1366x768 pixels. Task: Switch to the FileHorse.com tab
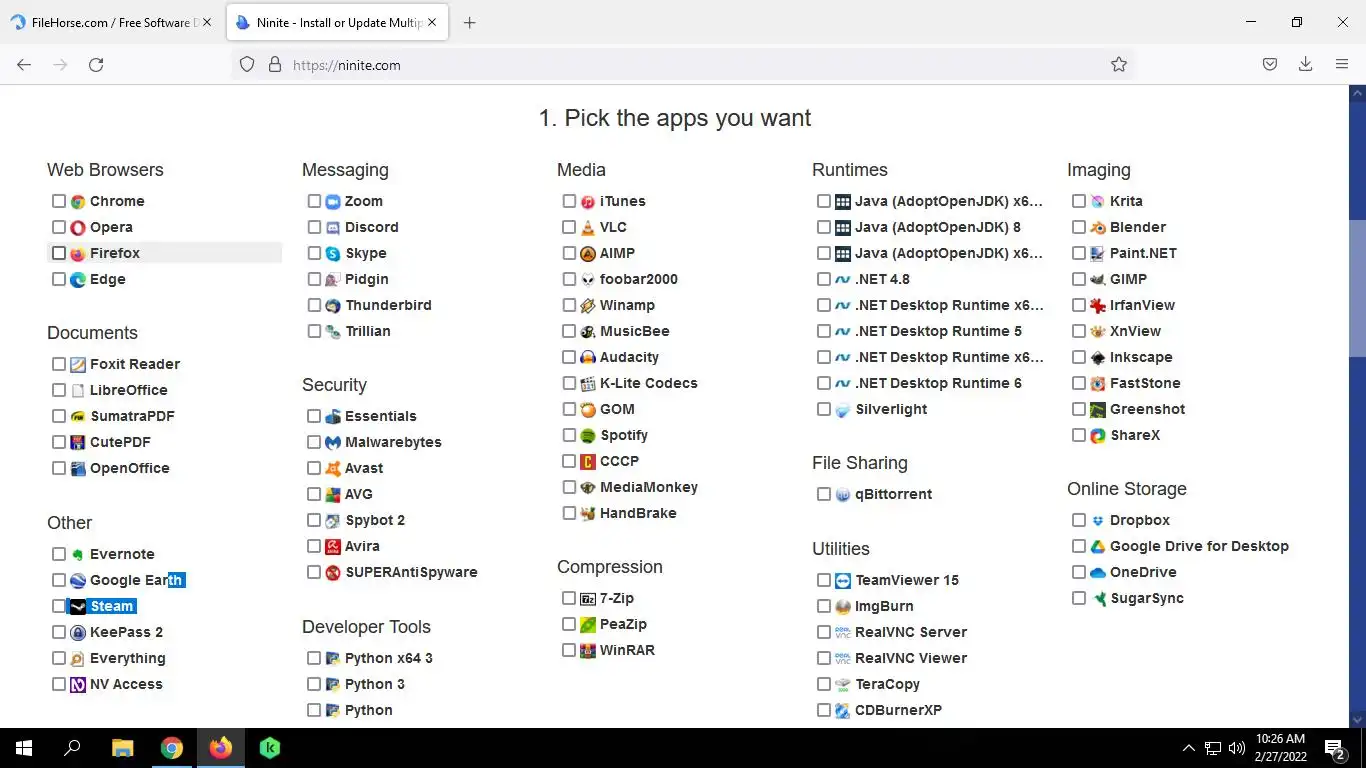110,22
